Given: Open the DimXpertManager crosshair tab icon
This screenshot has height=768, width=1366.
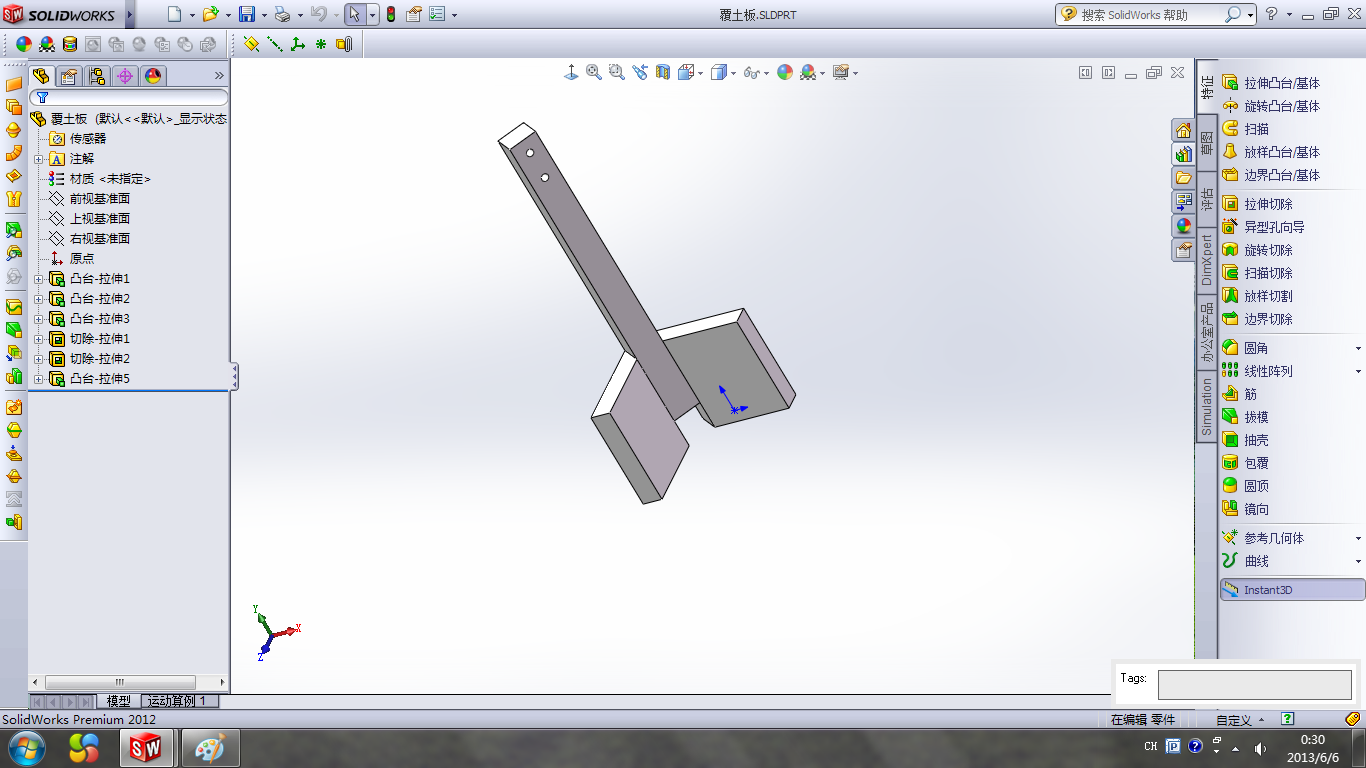Looking at the screenshot, I should (125, 76).
